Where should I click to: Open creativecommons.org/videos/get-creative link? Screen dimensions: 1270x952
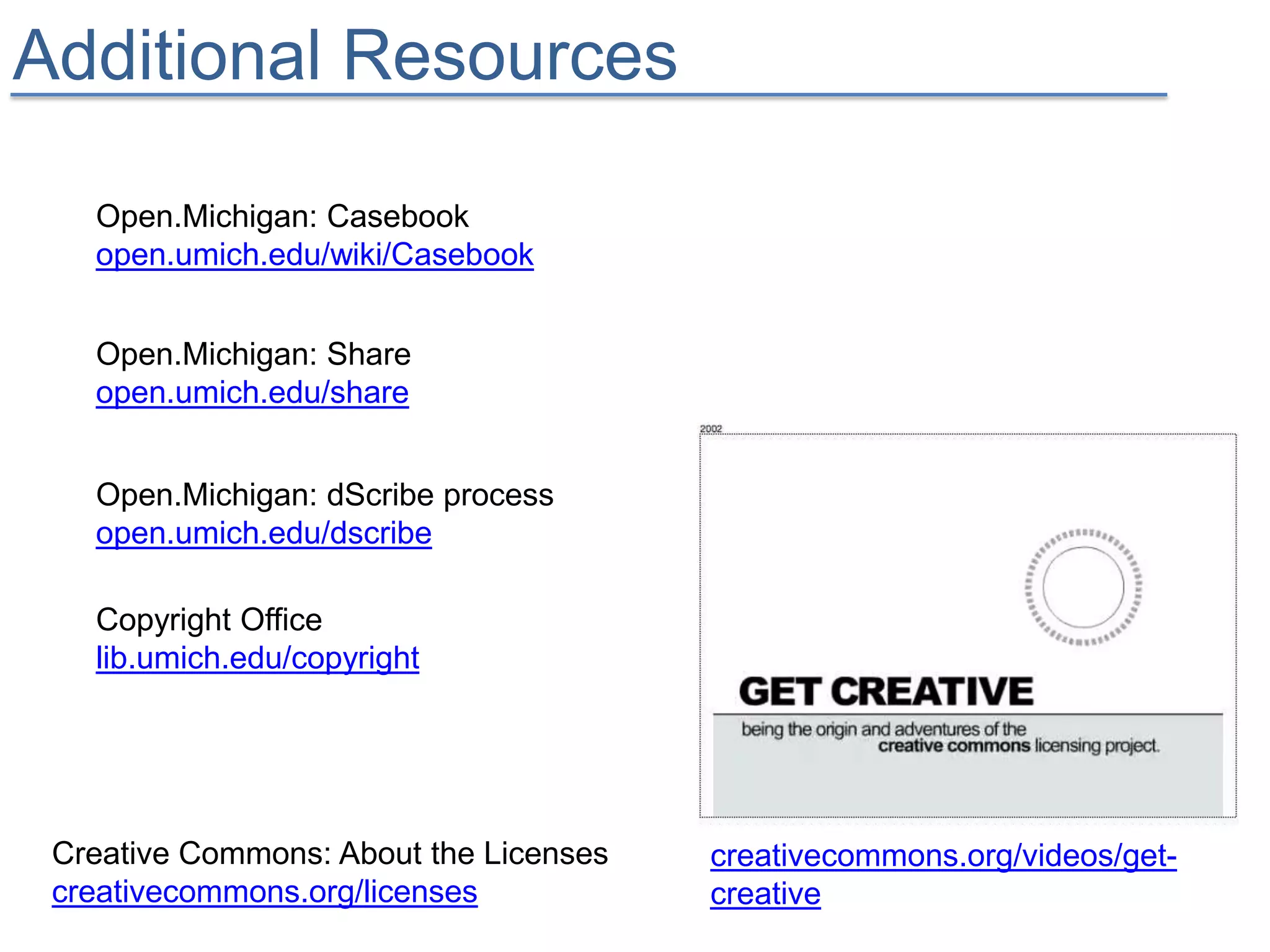coord(943,875)
